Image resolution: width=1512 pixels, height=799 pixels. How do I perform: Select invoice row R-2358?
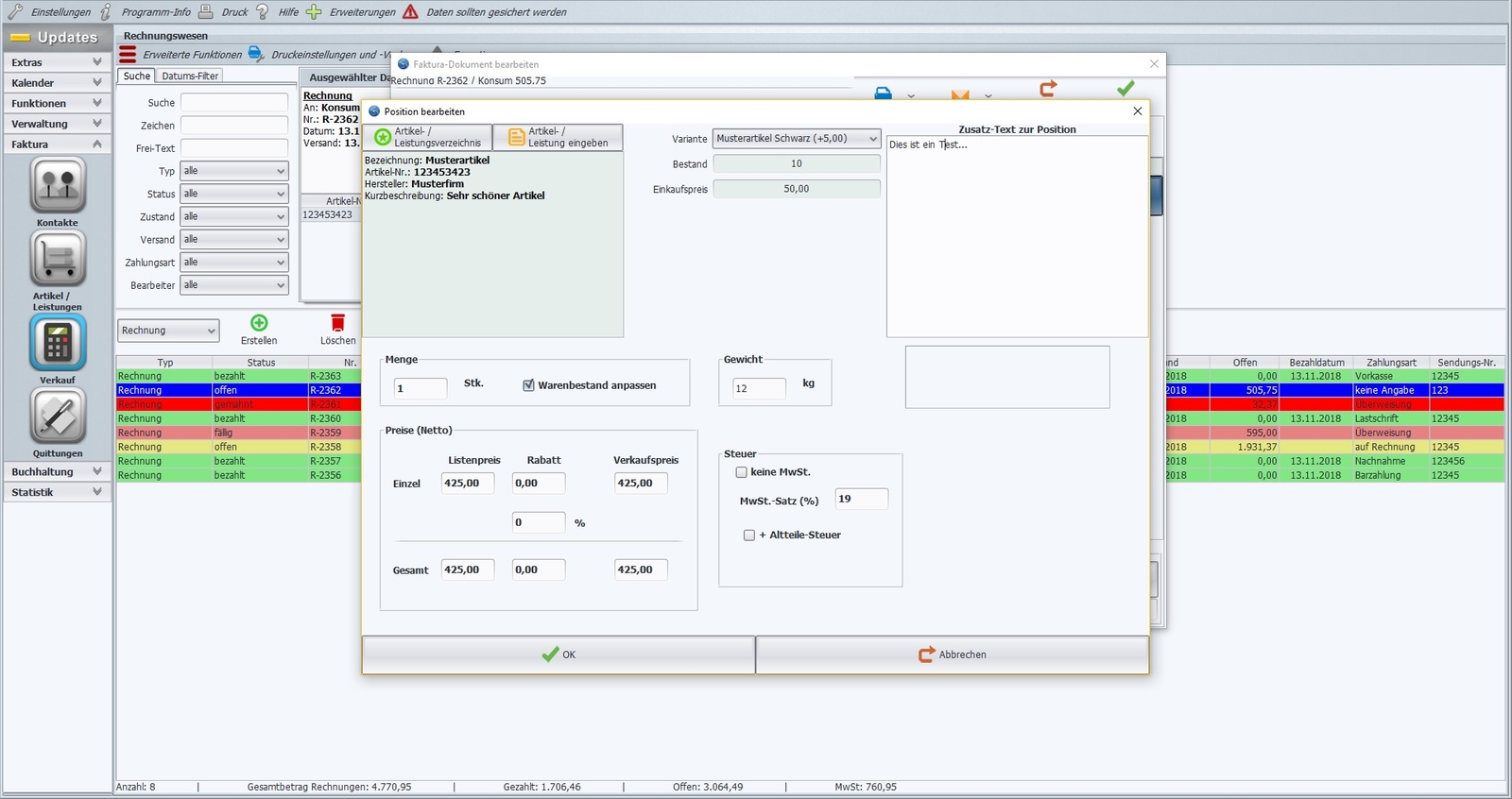click(238, 447)
